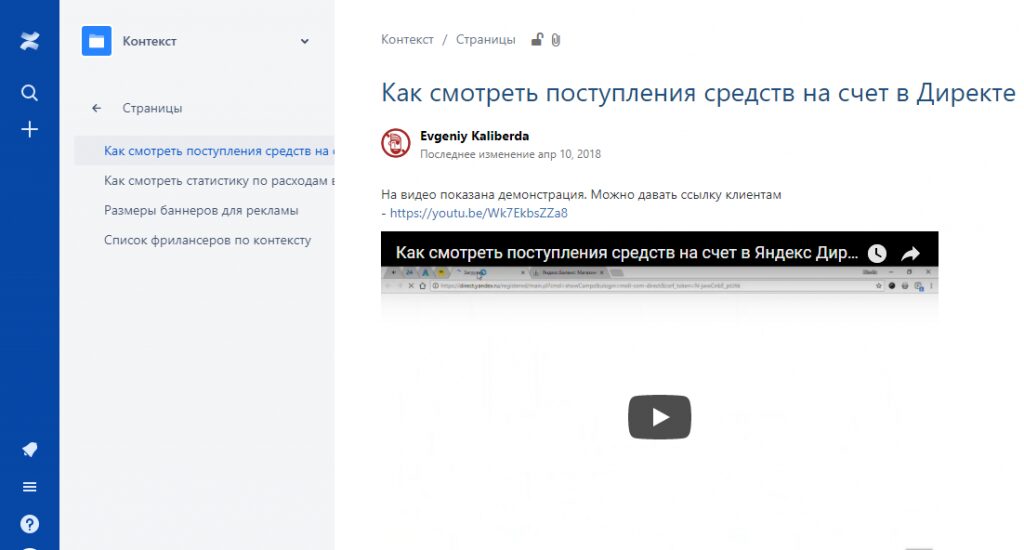Click the plus icon to create a page

(30, 129)
